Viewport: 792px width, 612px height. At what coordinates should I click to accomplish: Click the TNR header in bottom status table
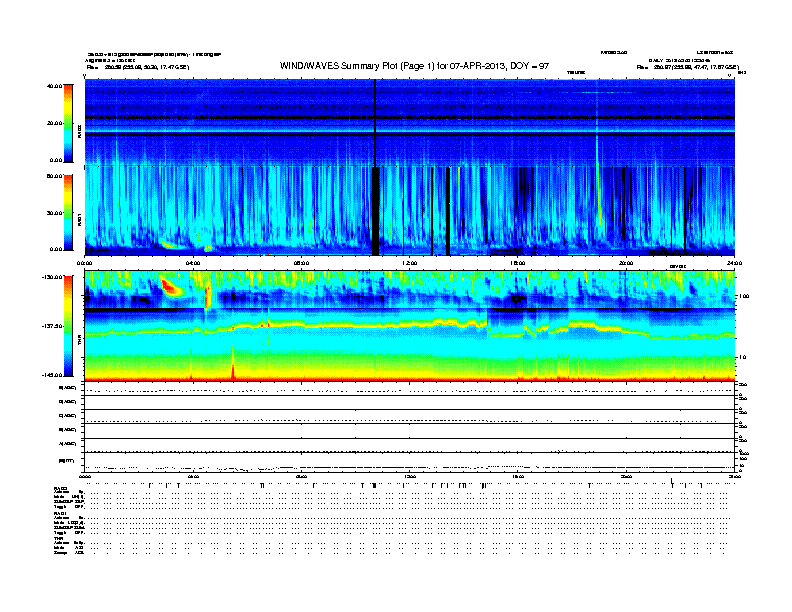tap(57, 538)
